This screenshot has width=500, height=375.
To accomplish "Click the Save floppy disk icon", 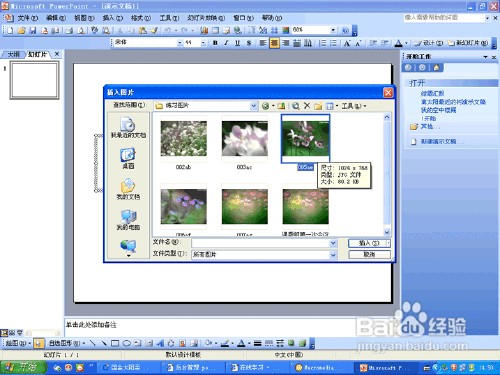I will coord(33,31).
